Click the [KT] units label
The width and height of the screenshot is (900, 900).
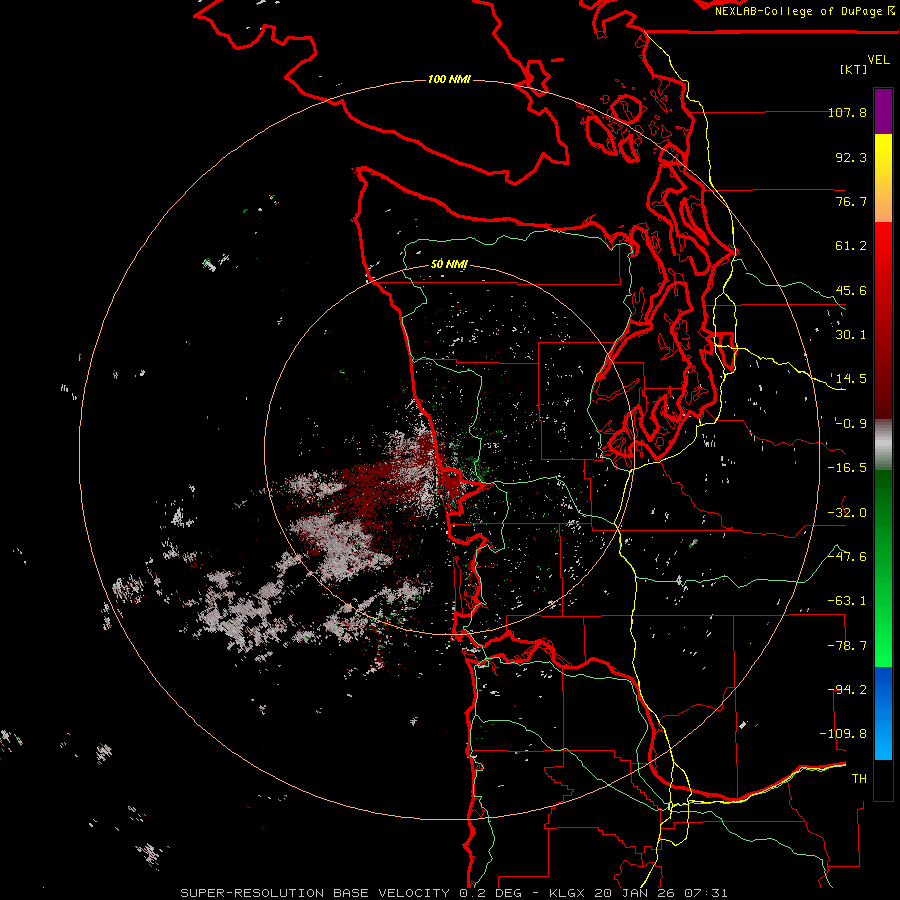(x=854, y=69)
